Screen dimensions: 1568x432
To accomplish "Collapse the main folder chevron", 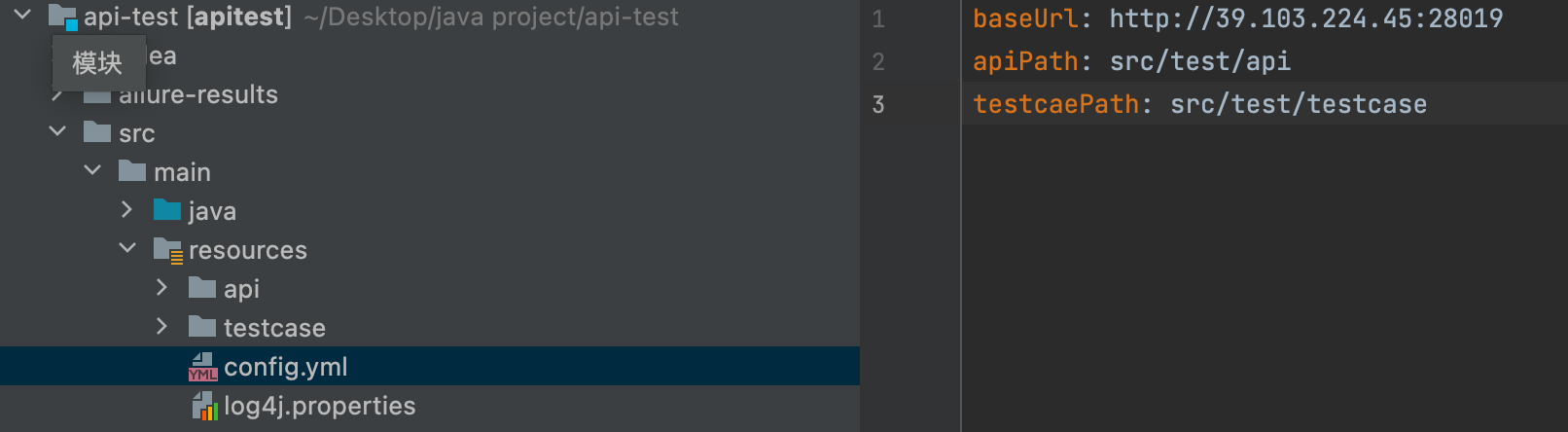I will (93, 170).
